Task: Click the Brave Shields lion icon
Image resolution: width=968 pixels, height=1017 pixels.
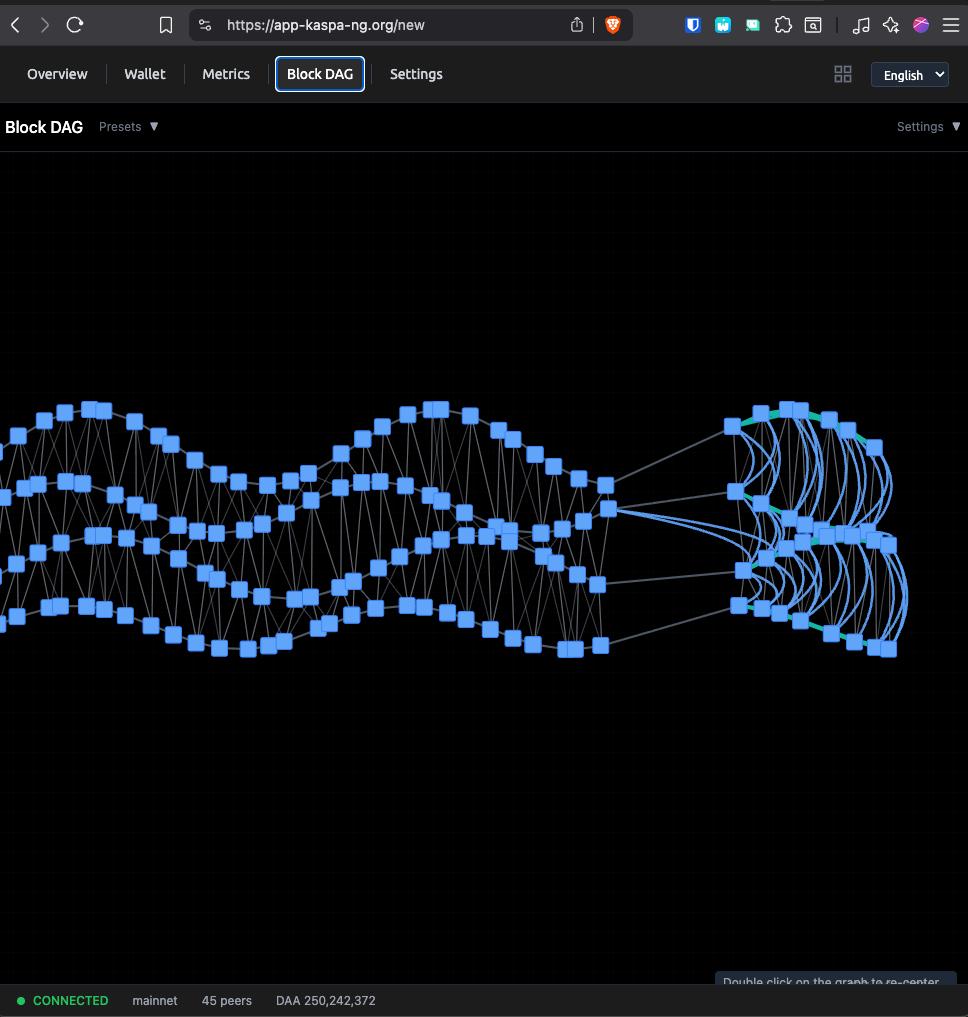Action: (613, 25)
